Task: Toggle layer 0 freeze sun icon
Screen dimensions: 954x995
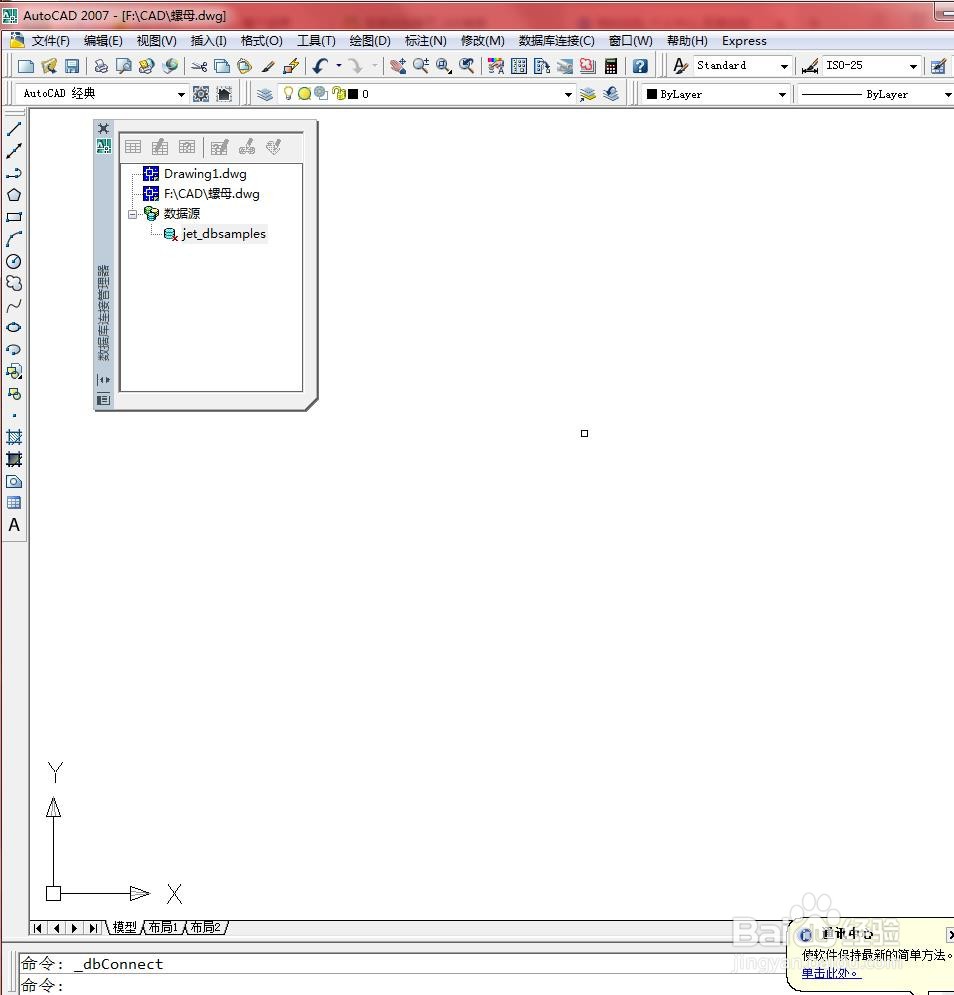Action: tap(304, 94)
